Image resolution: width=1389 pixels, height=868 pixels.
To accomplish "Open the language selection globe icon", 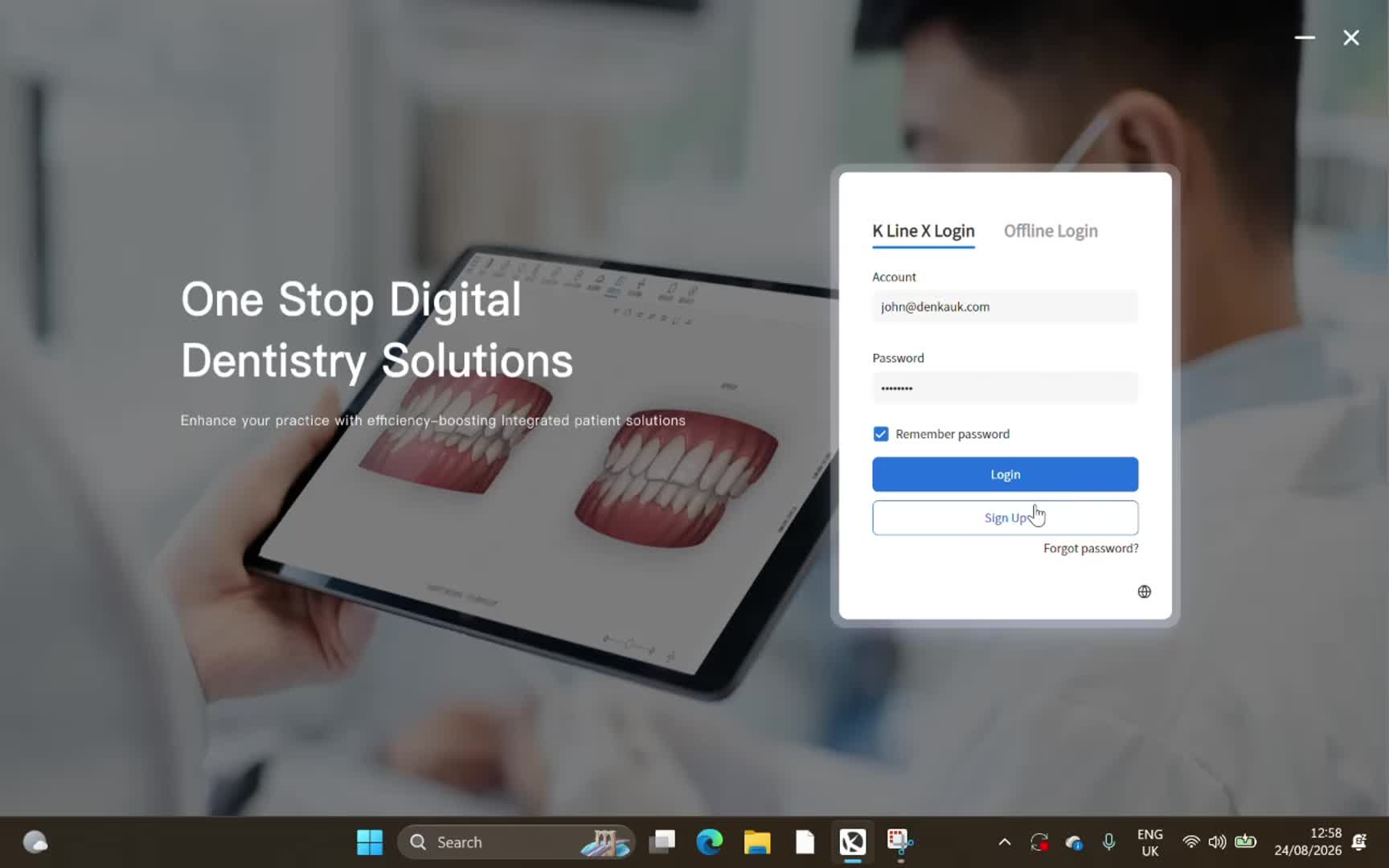I will click(1144, 592).
